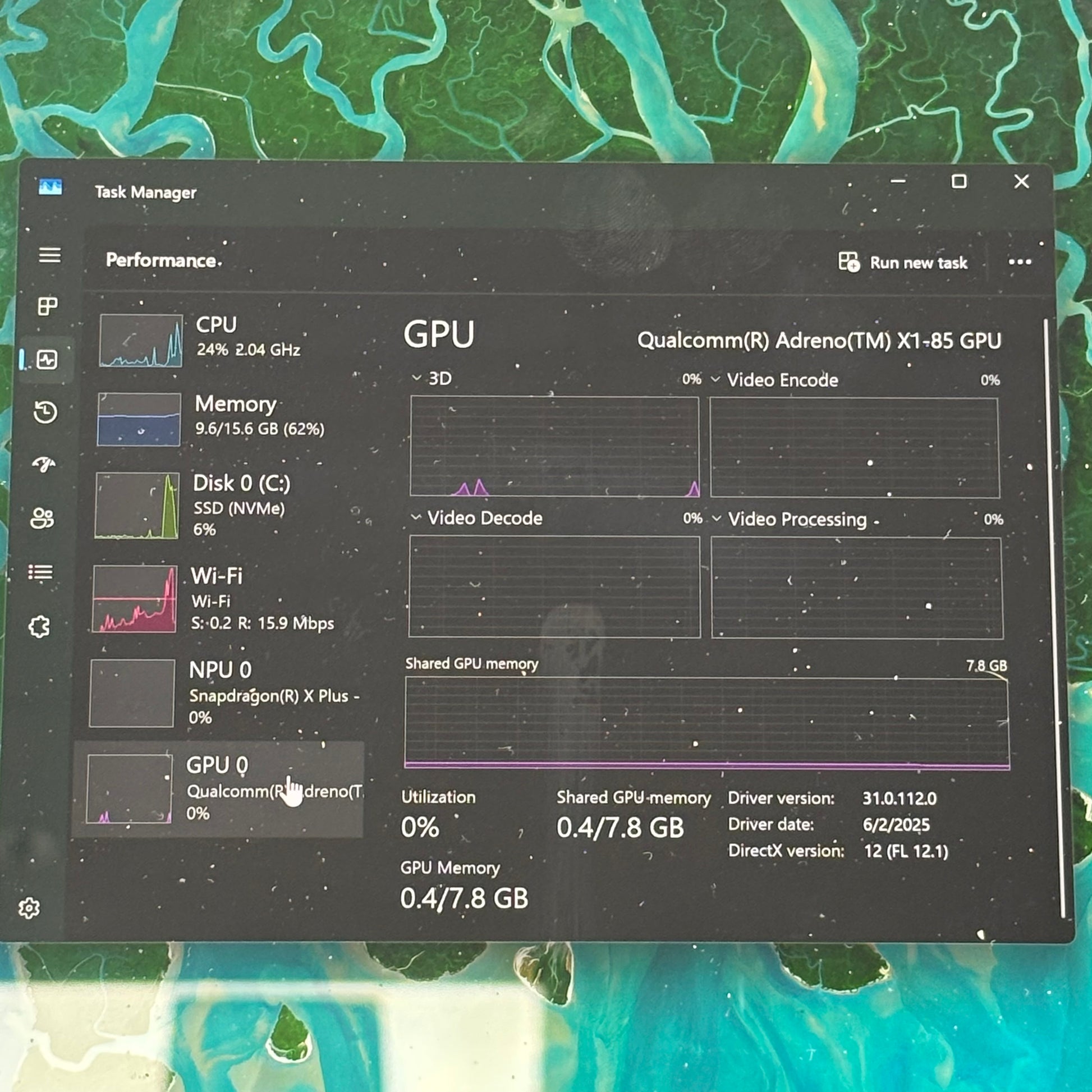The width and height of the screenshot is (1092, 1092).
Task: Go to Processes page icon
Action: (48, 306)
